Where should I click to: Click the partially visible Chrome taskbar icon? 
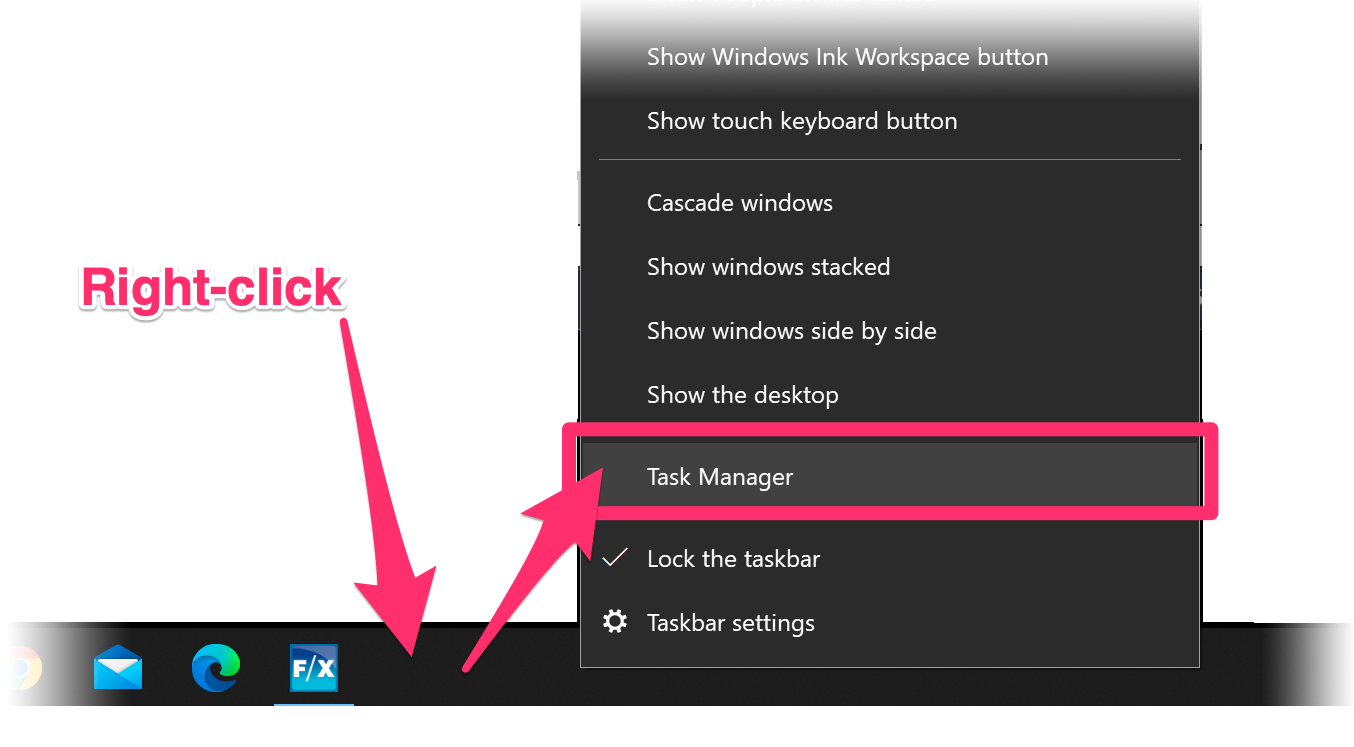click(x=22, y=668)
